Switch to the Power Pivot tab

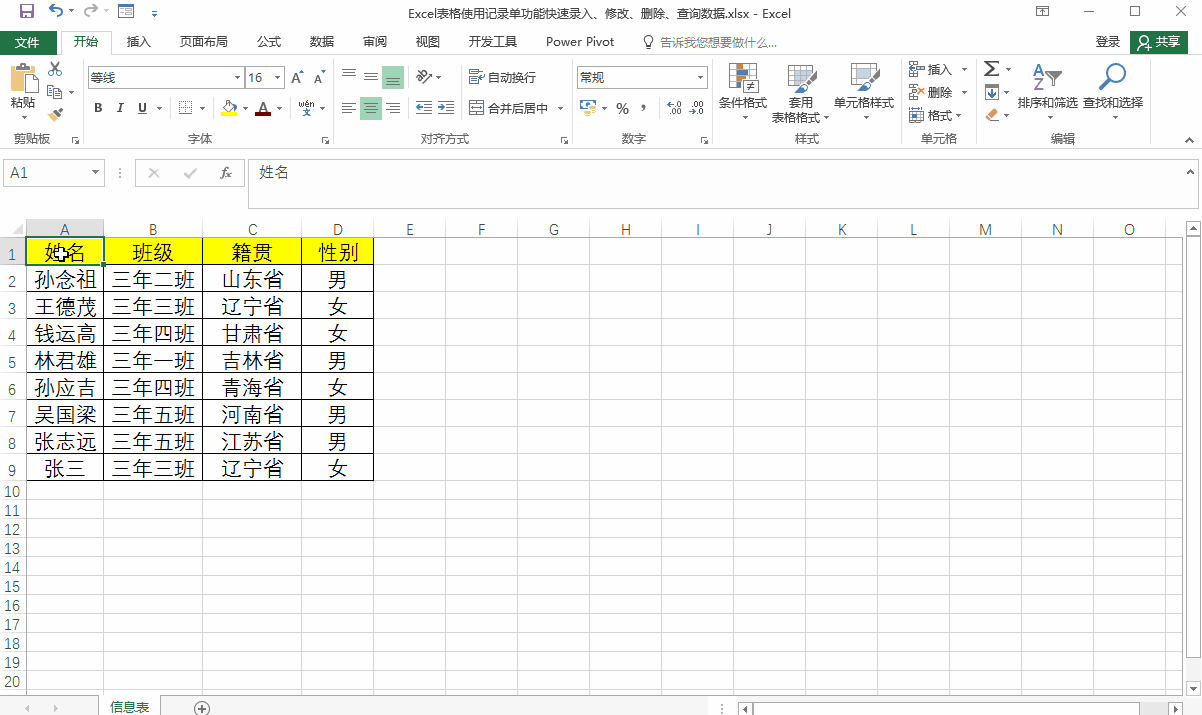tap(580, 42)
